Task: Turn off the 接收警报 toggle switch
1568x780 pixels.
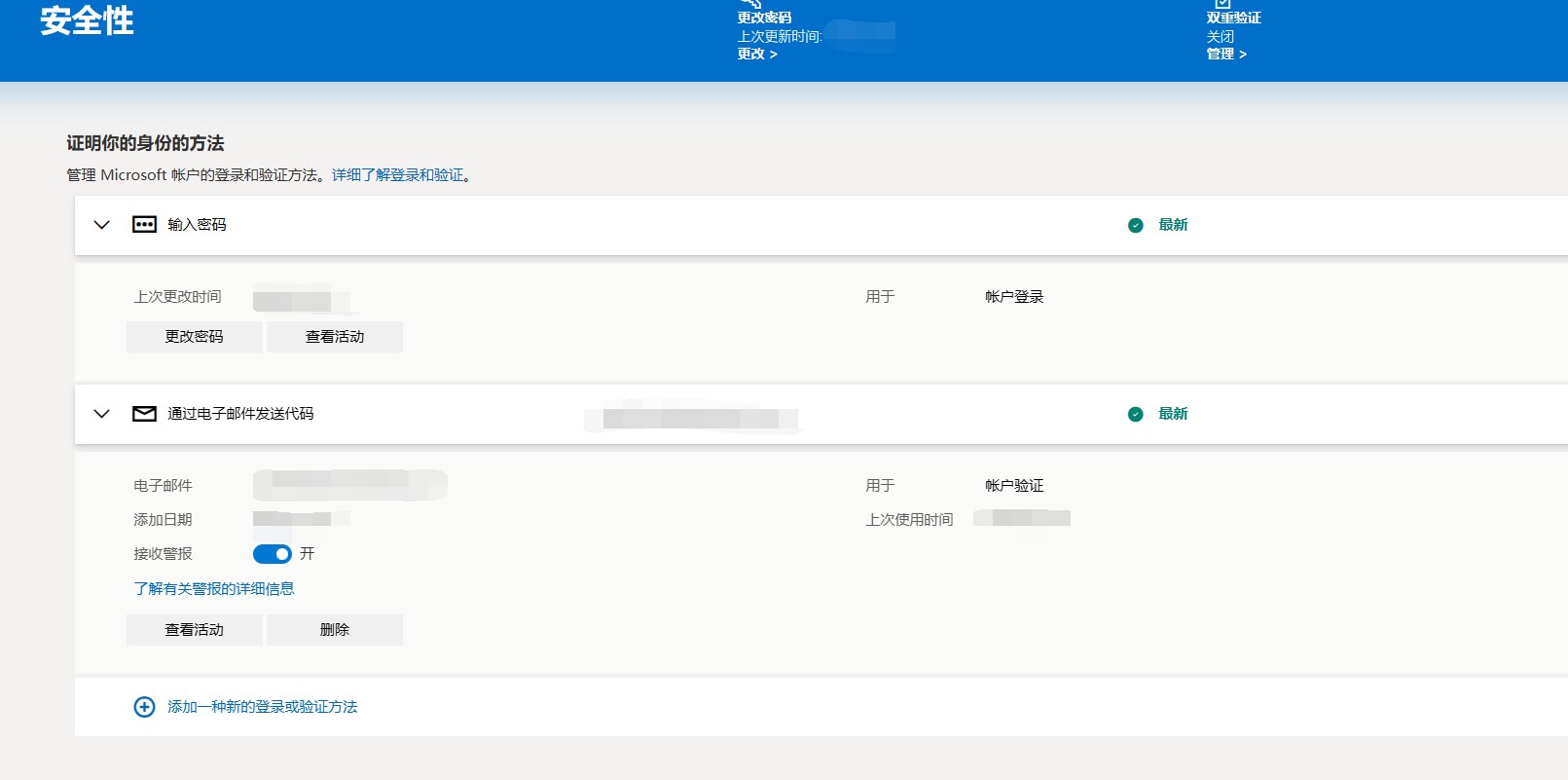Action: point(272,554)
